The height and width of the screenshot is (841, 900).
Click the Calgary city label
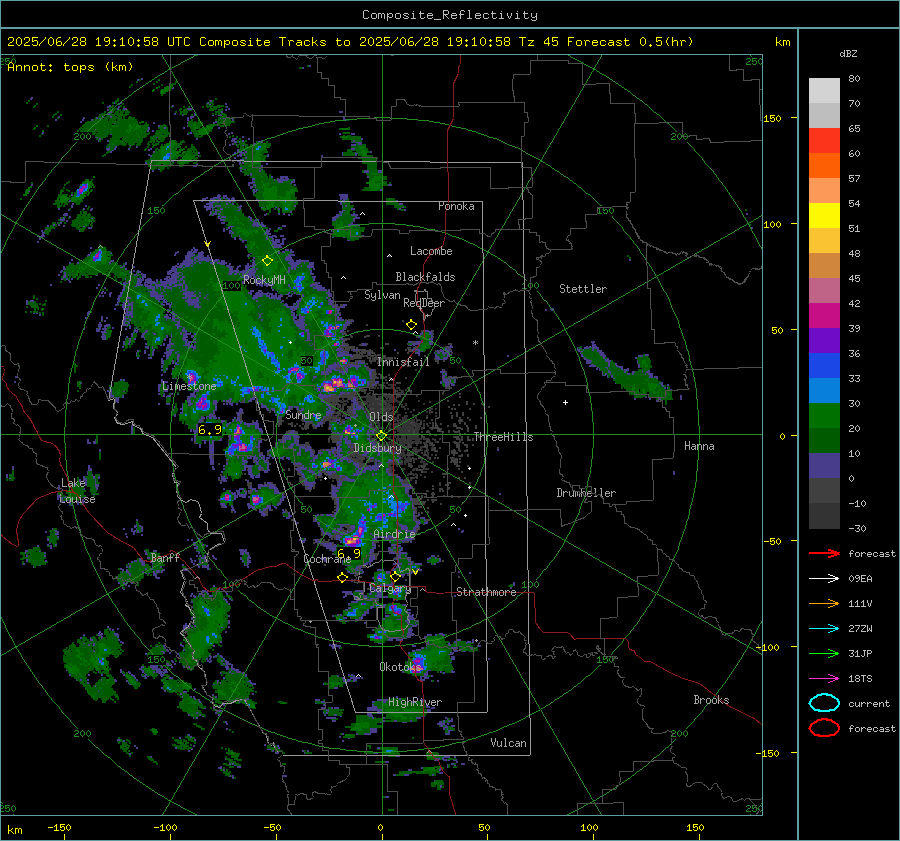click(390, 588)
